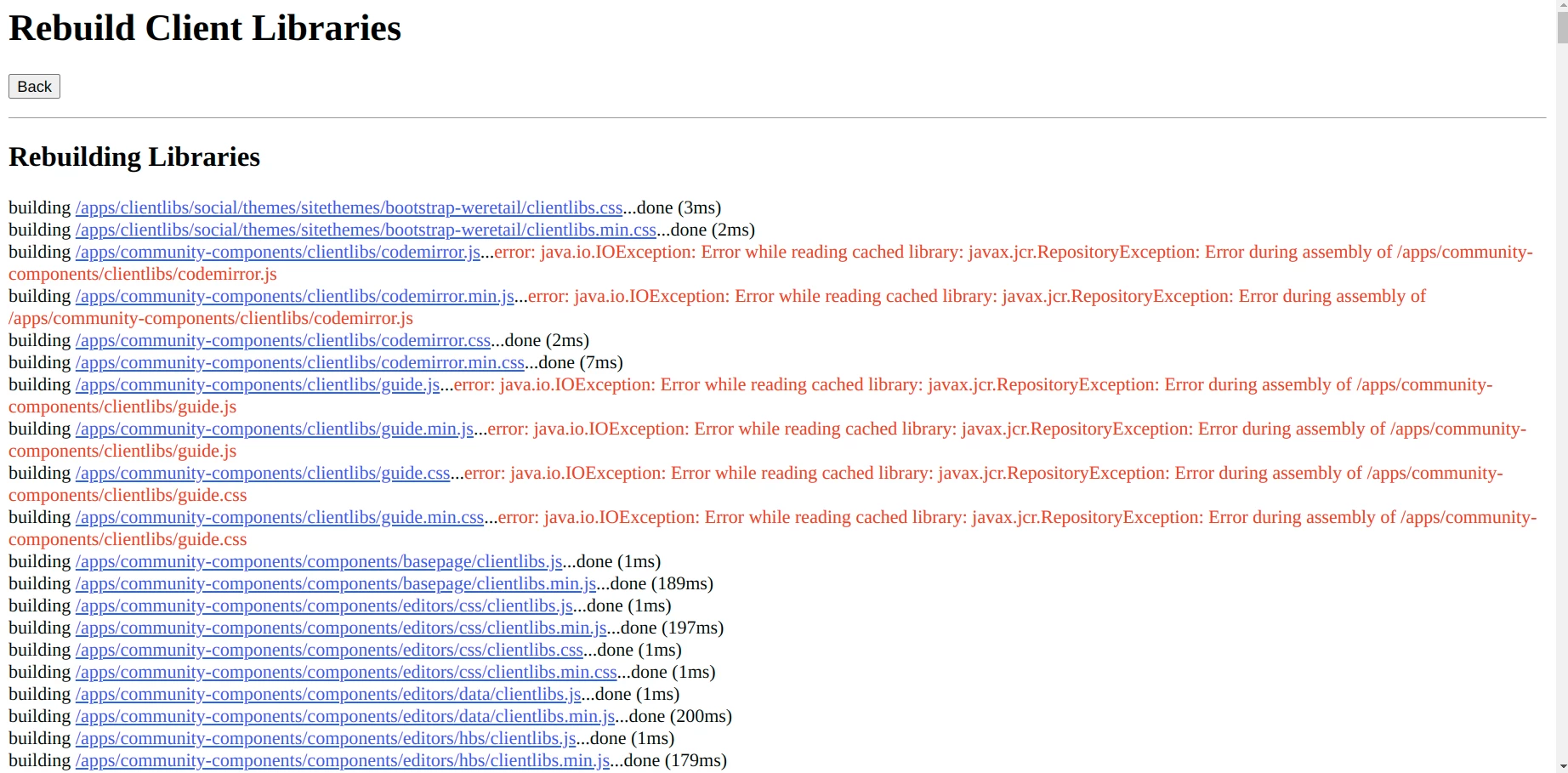Click the Back button
Image resolution: width=1568 pixels, height=773 pixels.
[34, 87]
